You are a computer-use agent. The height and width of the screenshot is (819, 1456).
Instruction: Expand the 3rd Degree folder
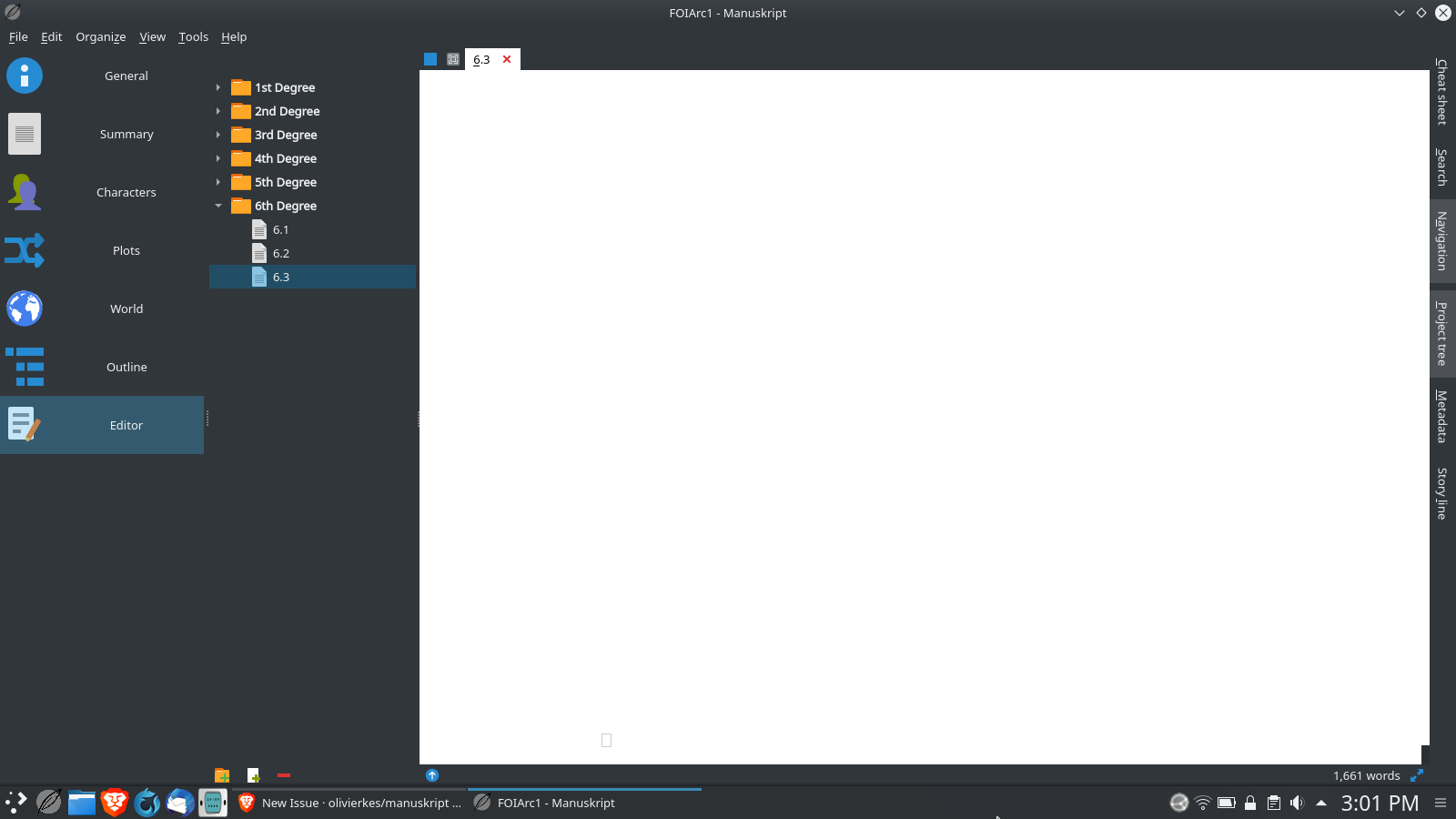(218, 135)
